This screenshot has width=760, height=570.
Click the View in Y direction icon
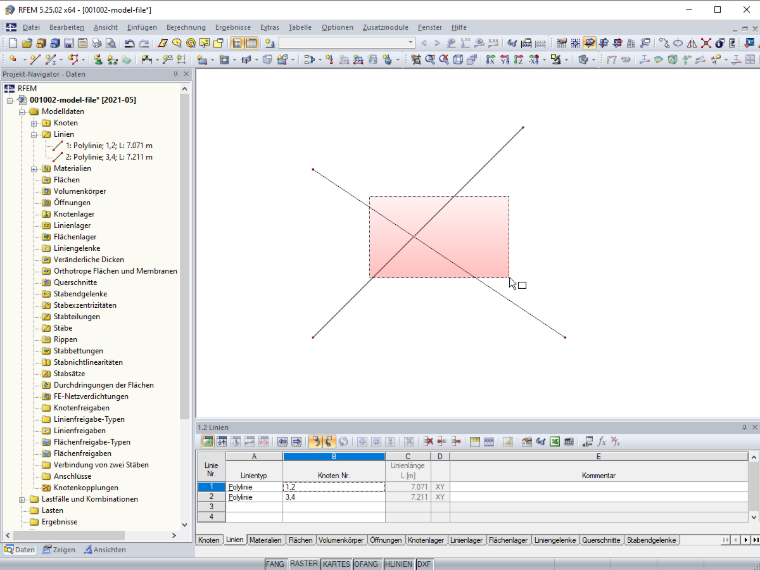[505, 60]
